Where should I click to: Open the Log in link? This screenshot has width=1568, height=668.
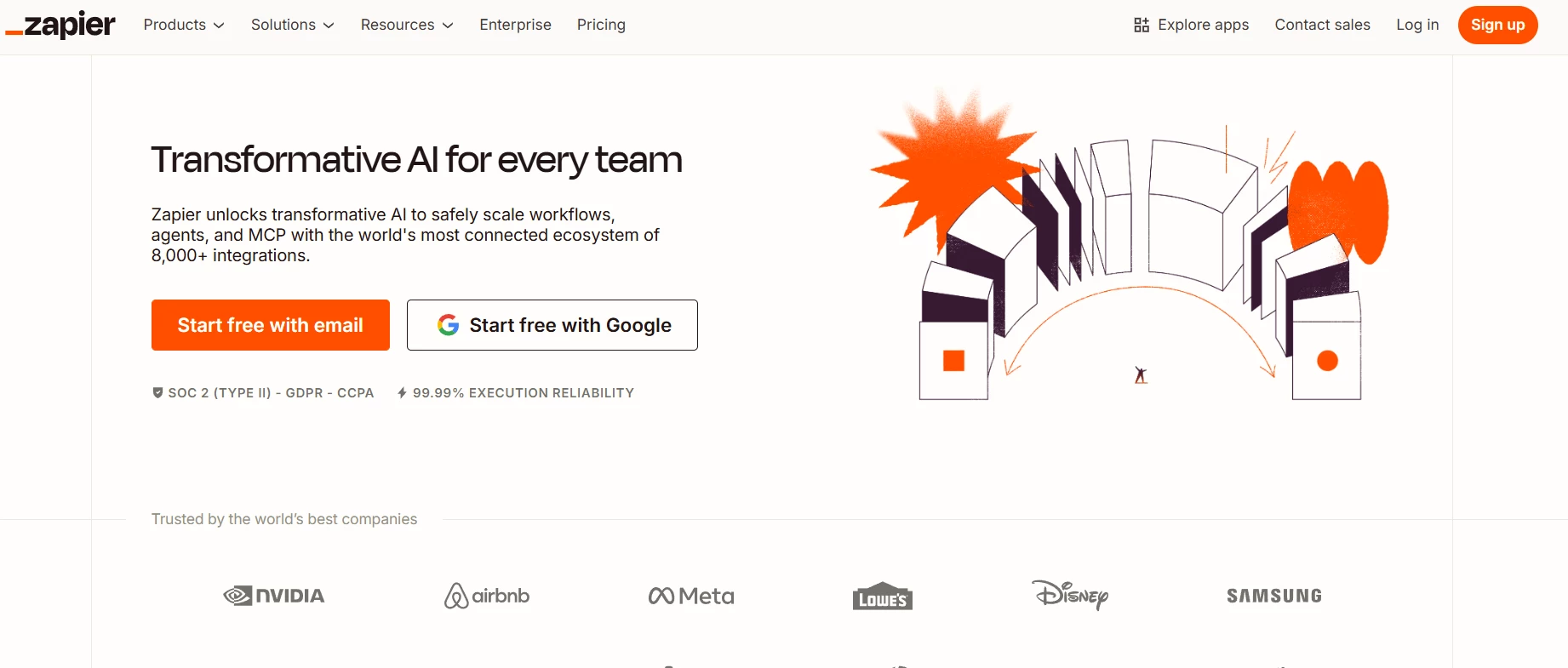(1417, 25)
